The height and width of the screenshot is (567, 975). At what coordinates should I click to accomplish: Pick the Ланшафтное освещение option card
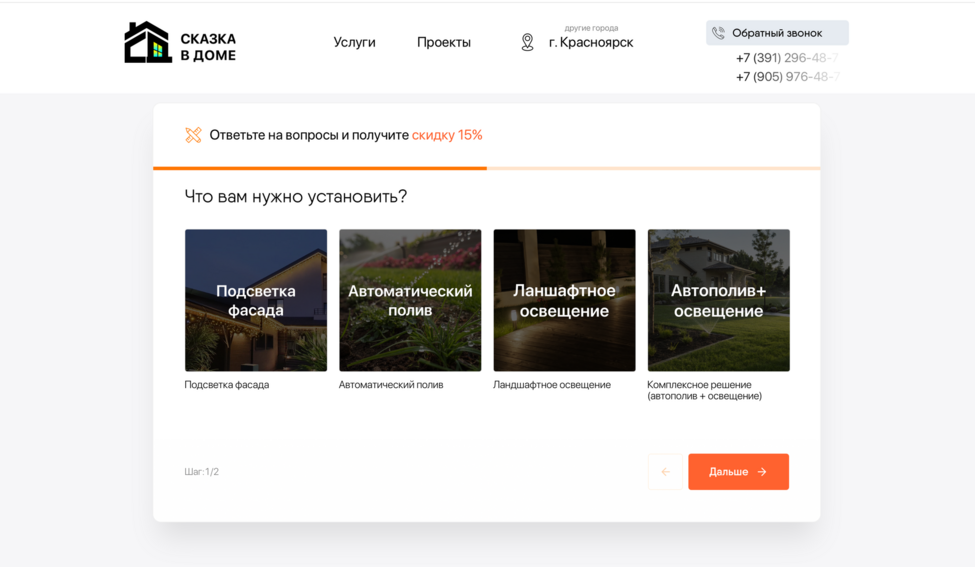(x=564, y=300)
